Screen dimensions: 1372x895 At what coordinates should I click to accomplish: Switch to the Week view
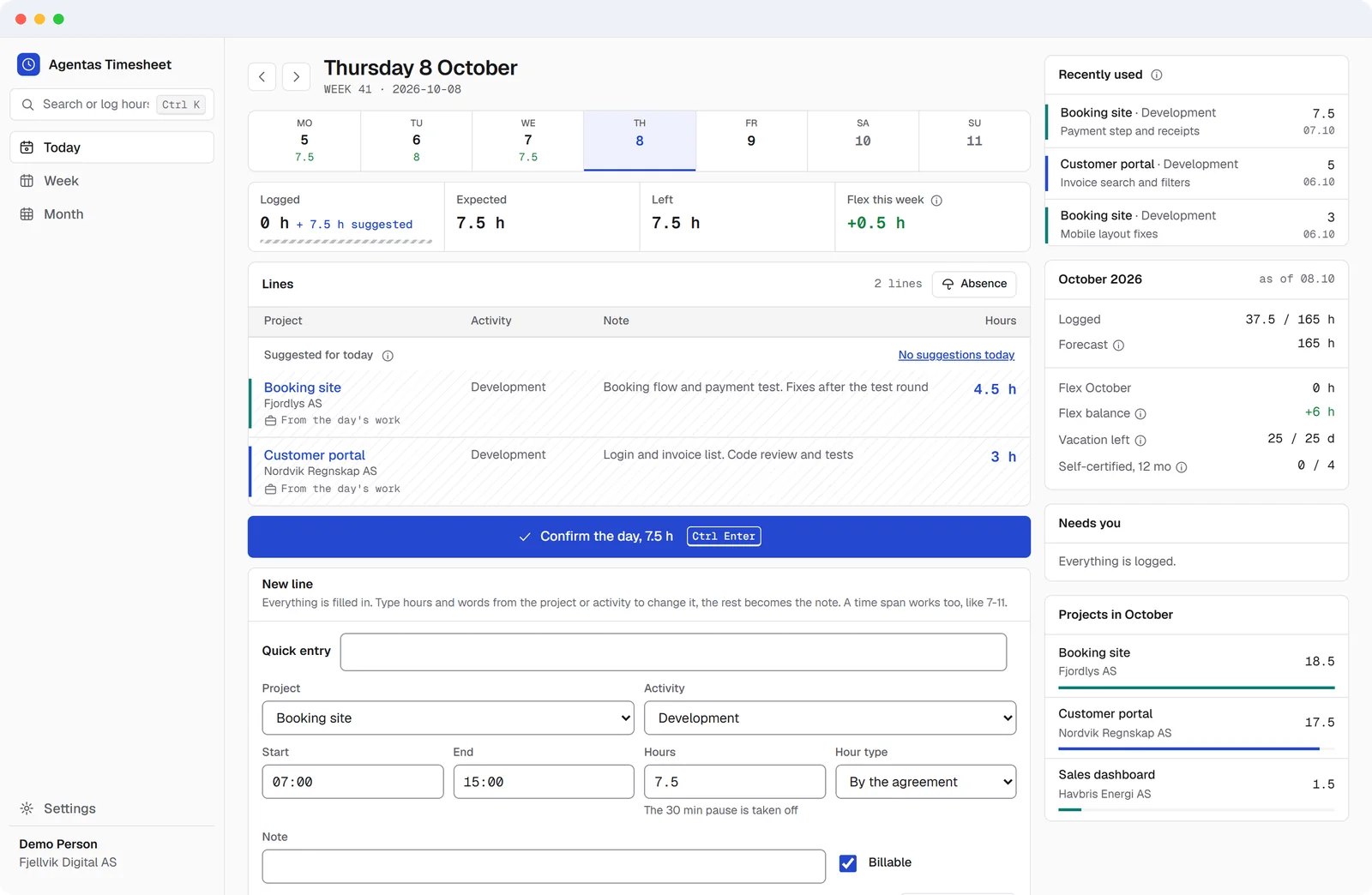(111, 181)
